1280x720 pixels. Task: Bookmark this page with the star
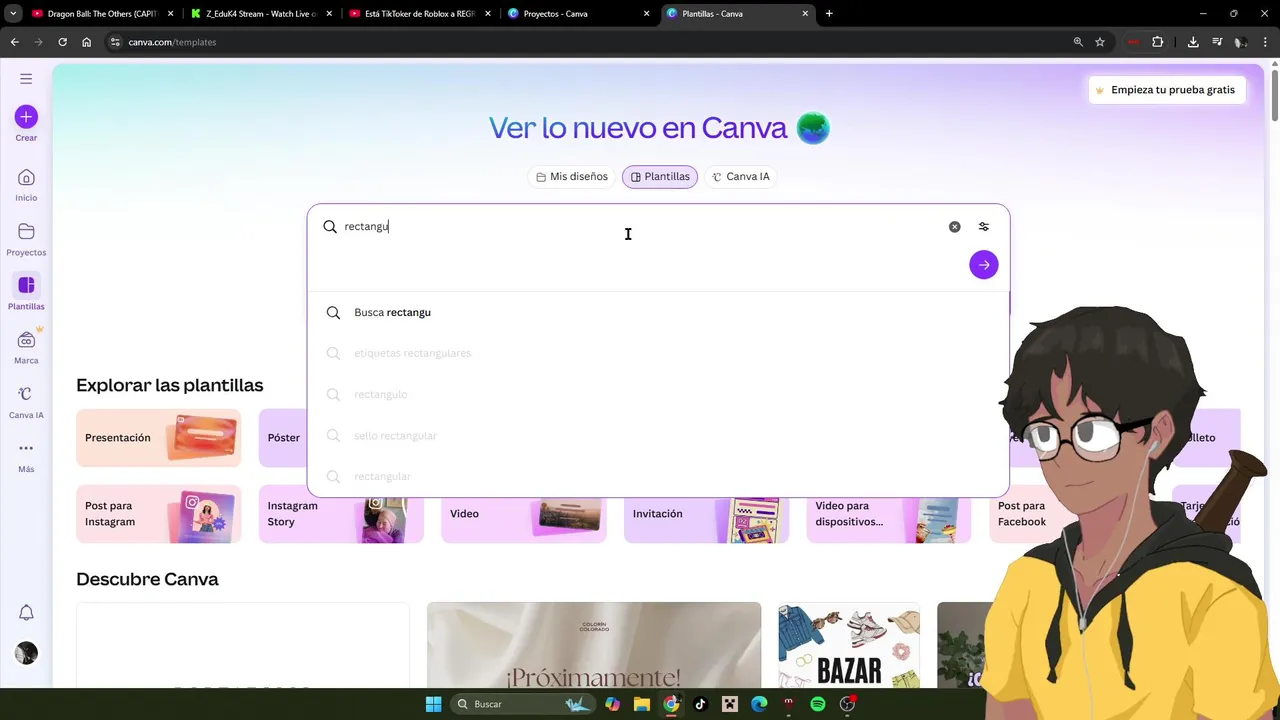(x=1100, y=42)
